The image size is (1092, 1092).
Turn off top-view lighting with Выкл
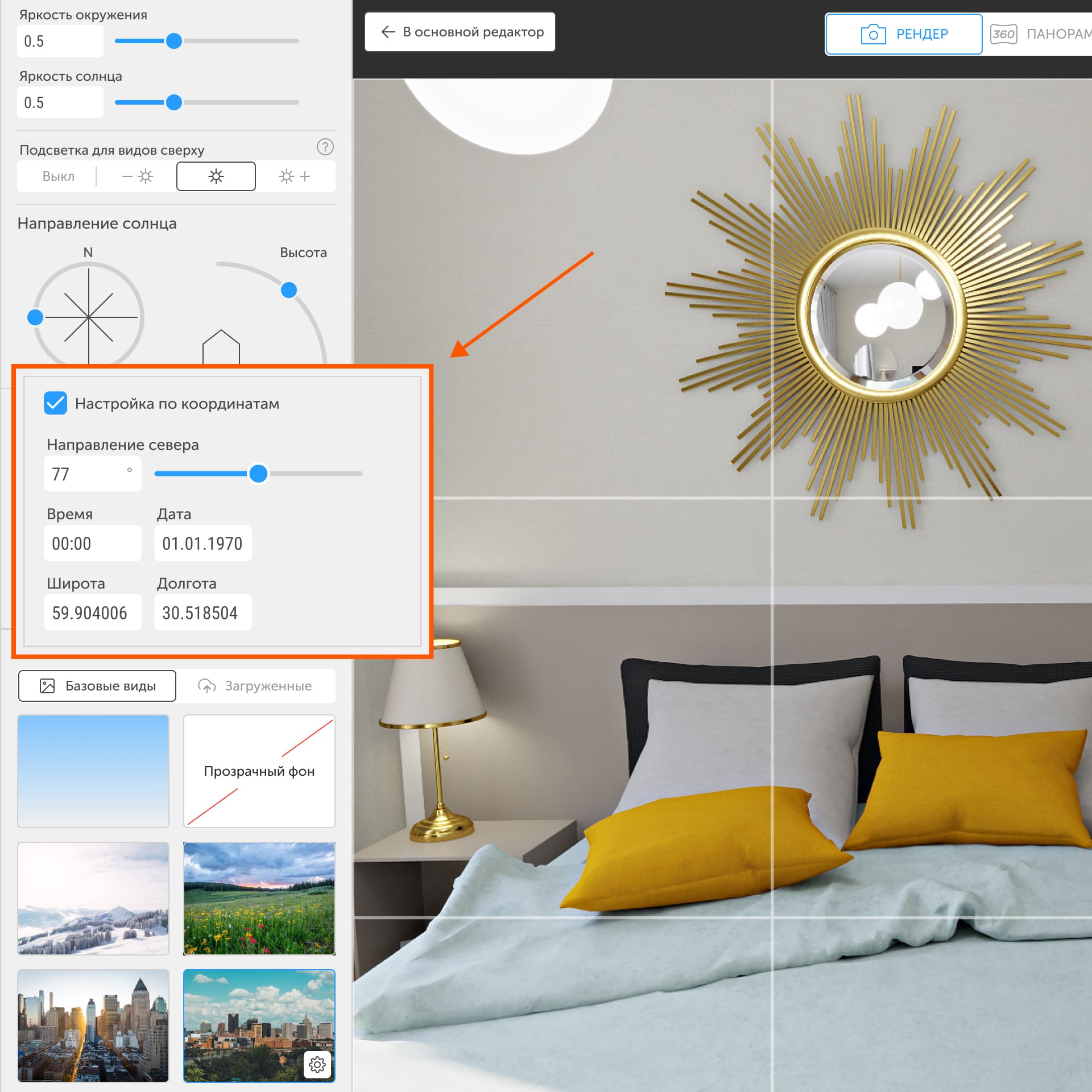coord(59,176)
